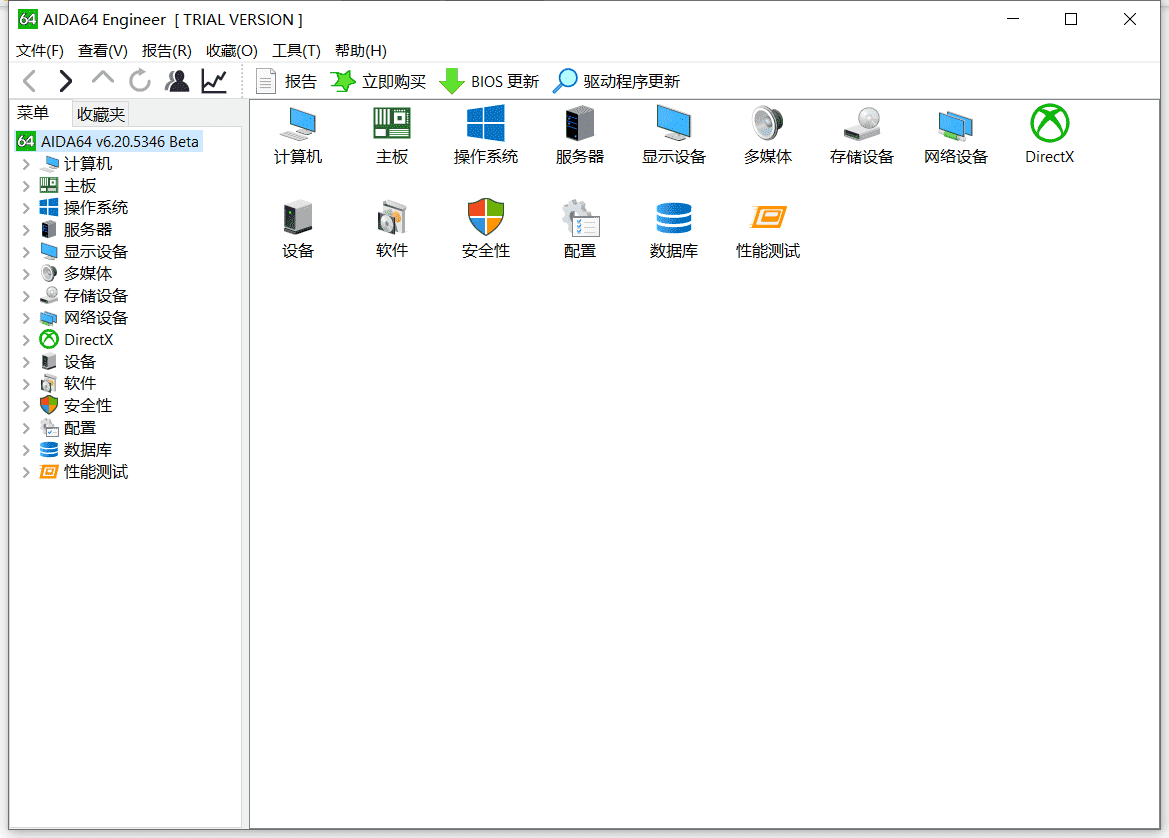Select 显示设备 in the left tree
Image resolution: width=1169 pixels, height=838 pixels.
click(84, 252)
